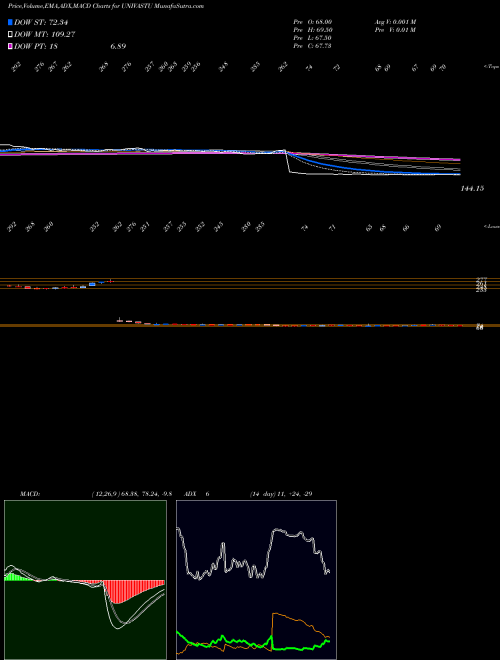Click the 'Pre C: 67.73' close value

[313, 46]
